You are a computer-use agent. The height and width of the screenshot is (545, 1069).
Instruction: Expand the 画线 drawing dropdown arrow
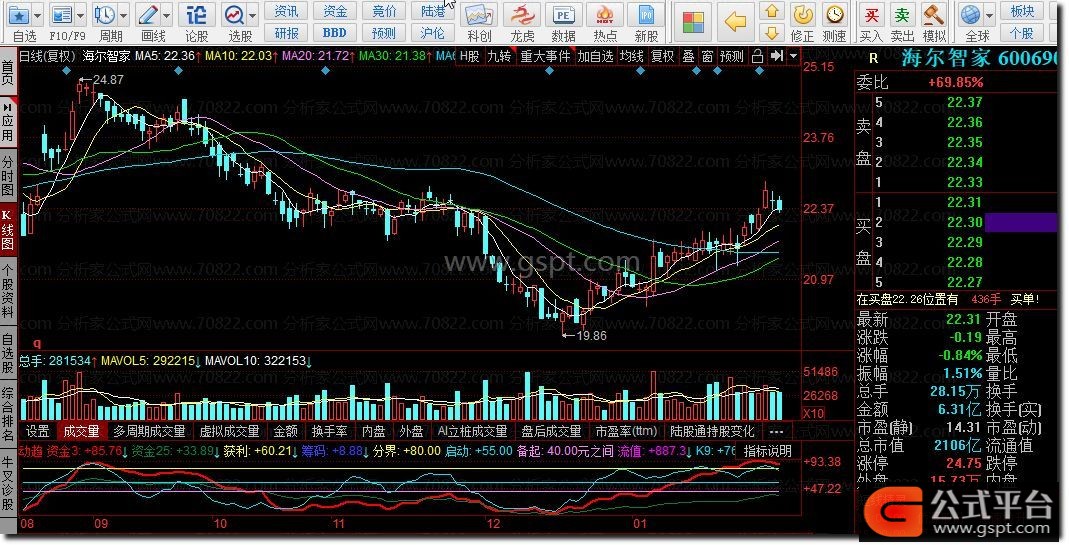[167, 15]
